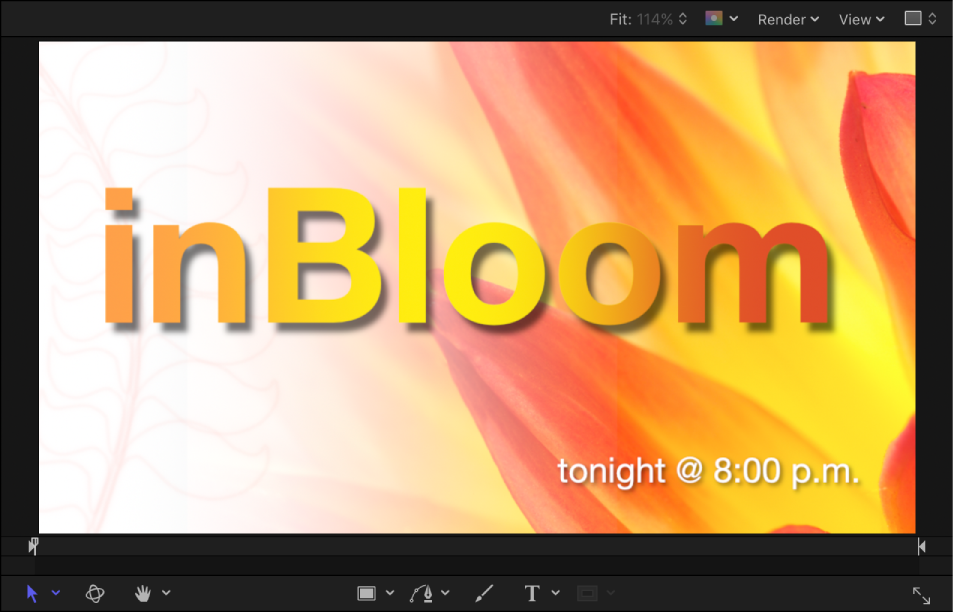
Task: Select the Paint Stroke tool
Action: click(x=484, y=592)
